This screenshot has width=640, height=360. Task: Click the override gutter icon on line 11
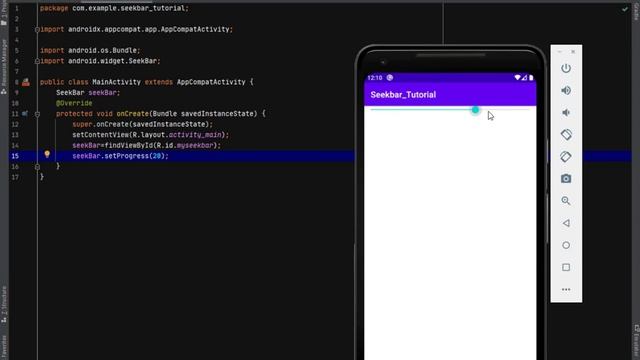(x=25, y=114)
